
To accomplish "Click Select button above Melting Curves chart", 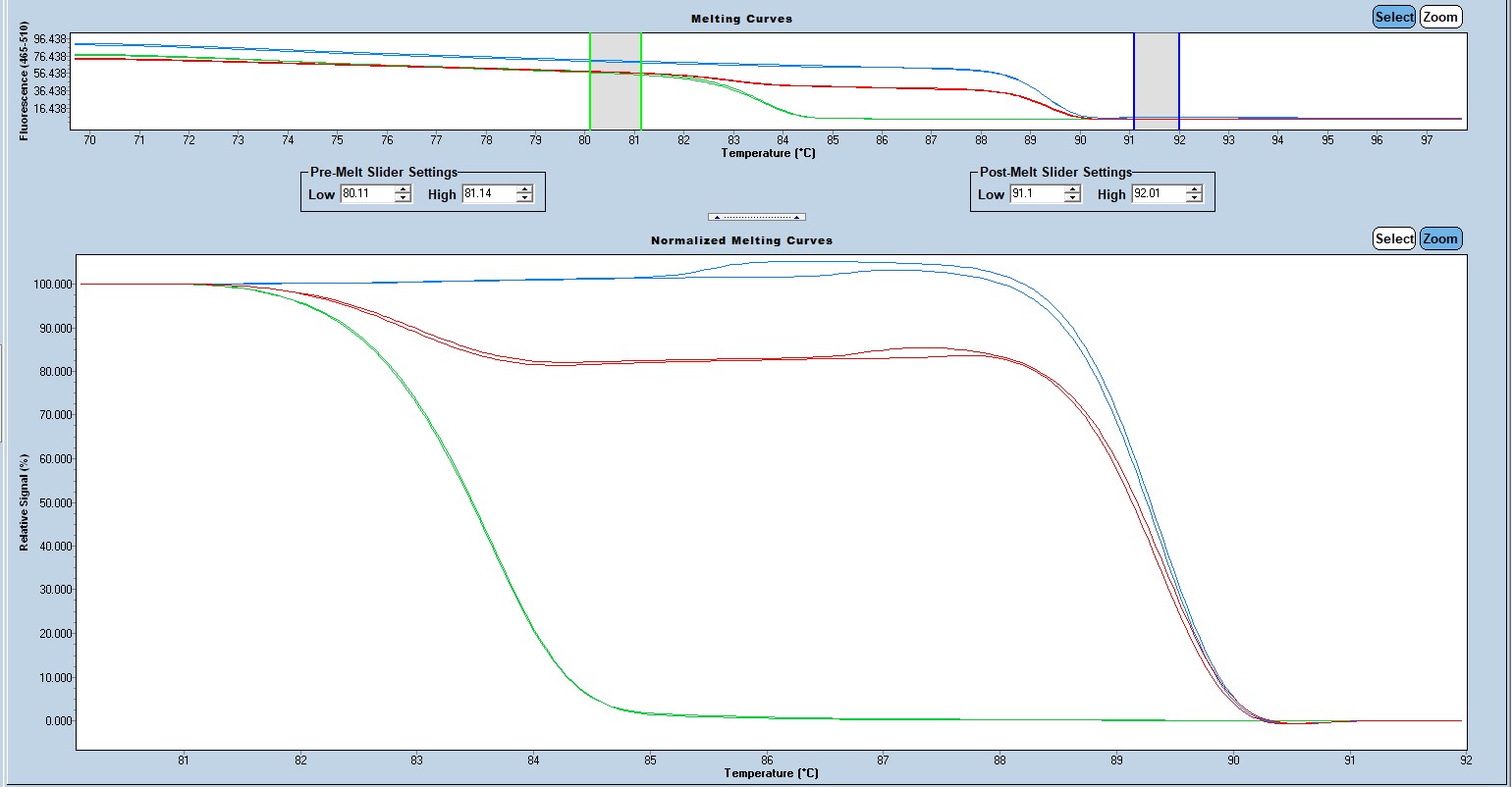I will [1393, 17].
